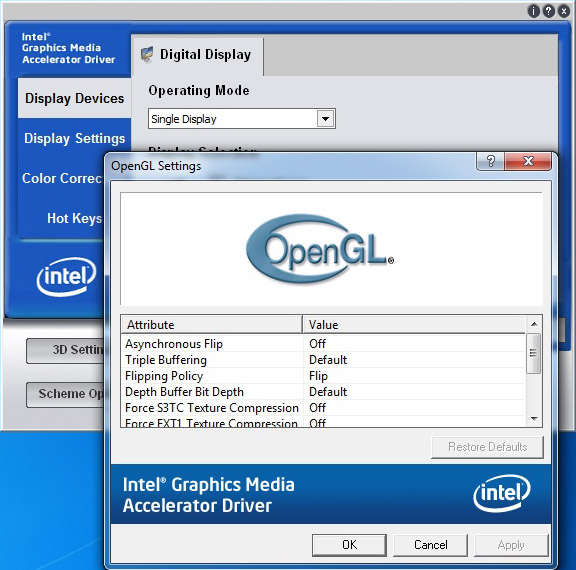Image resolution: width=576 pixels, height=570 pixels.
Task: Click the OpenGL logo image
Action: click(x=320, y=249)
